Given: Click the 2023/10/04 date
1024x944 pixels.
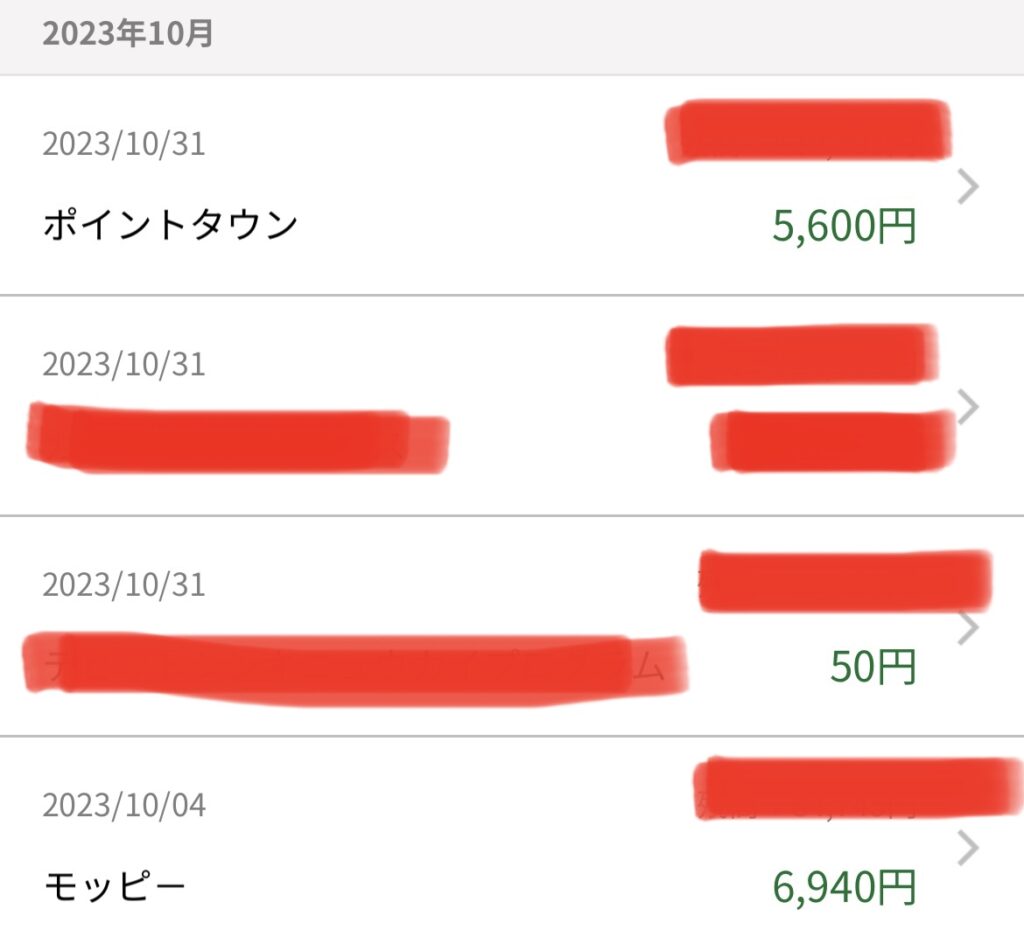Looking at the screenshot, I should point(123,805).
